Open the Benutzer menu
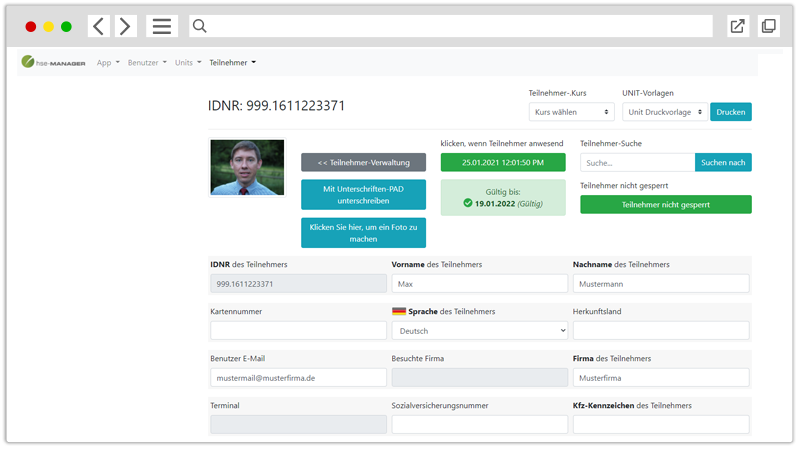Viewport: 800px width, 450px height. click(x=147, y=62)
